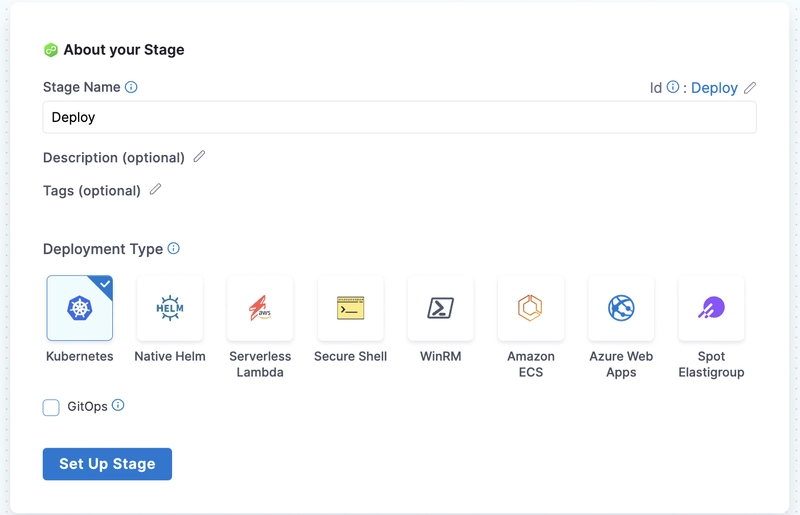Click the Native Helm label text

tap(170, 356)
